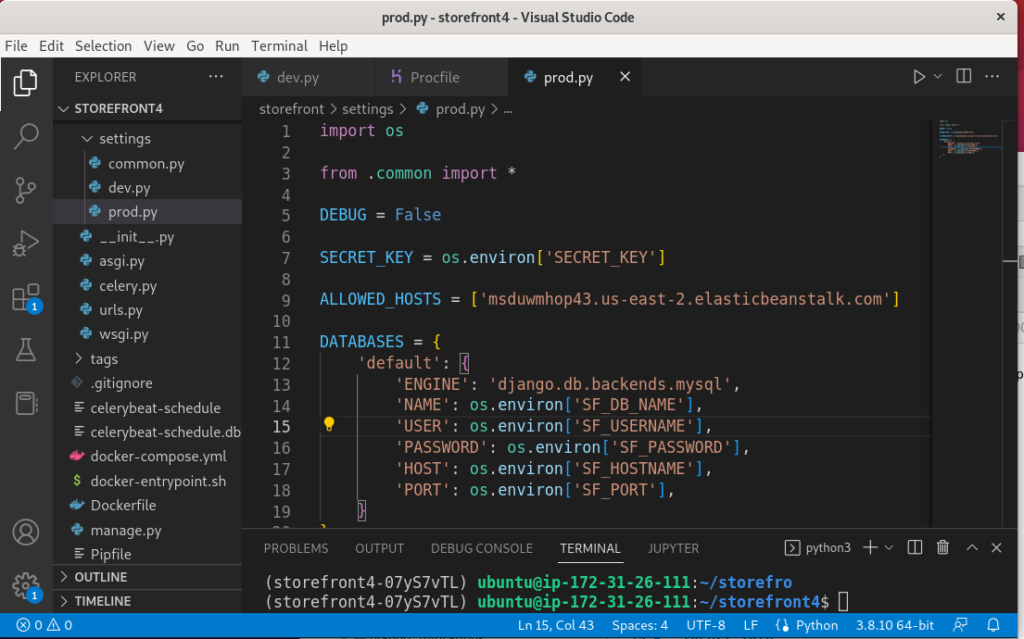Open editor More Actions ellipsis
1024x639 pixels.
992,76
